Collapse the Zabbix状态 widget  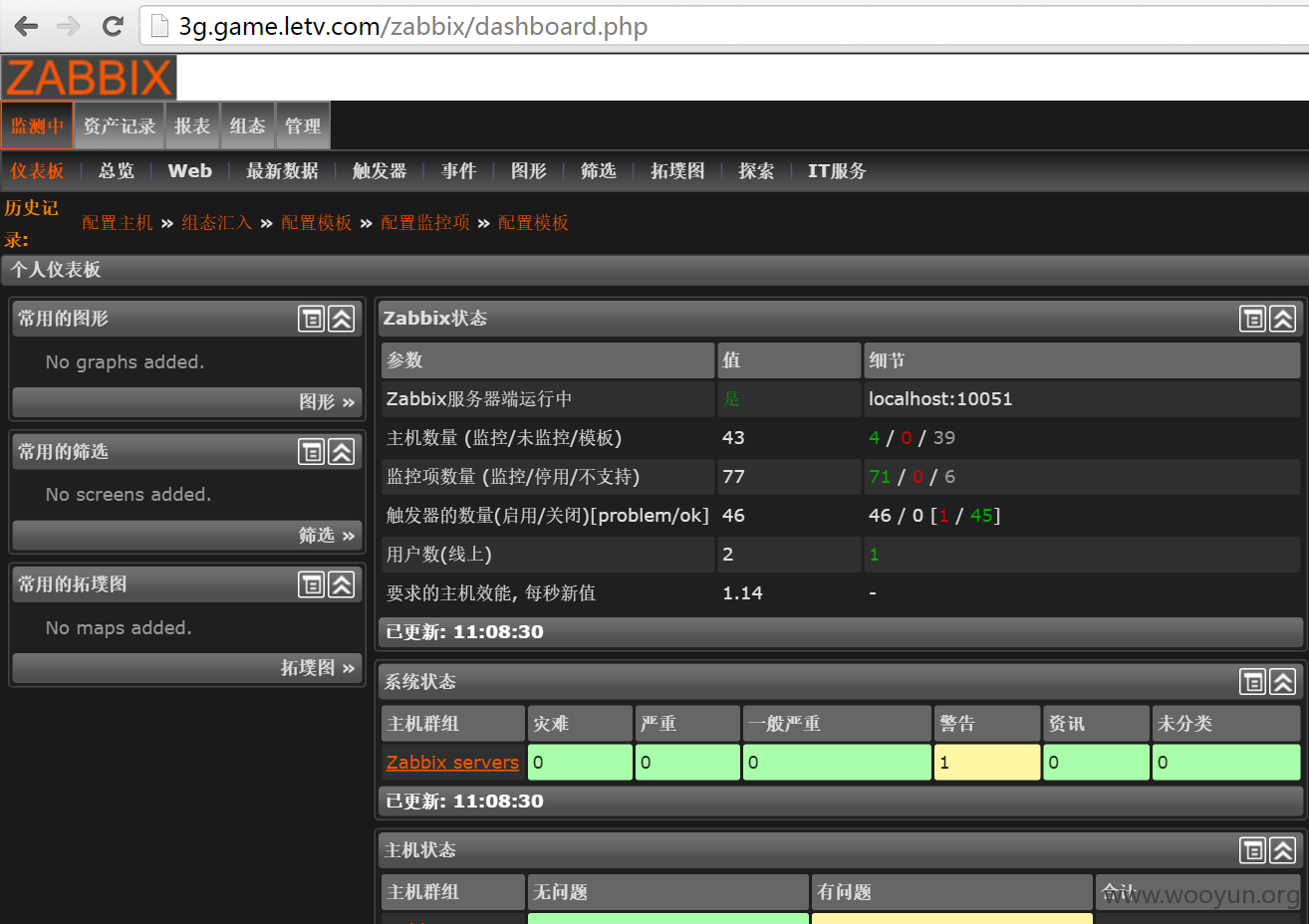(1283, 319)
